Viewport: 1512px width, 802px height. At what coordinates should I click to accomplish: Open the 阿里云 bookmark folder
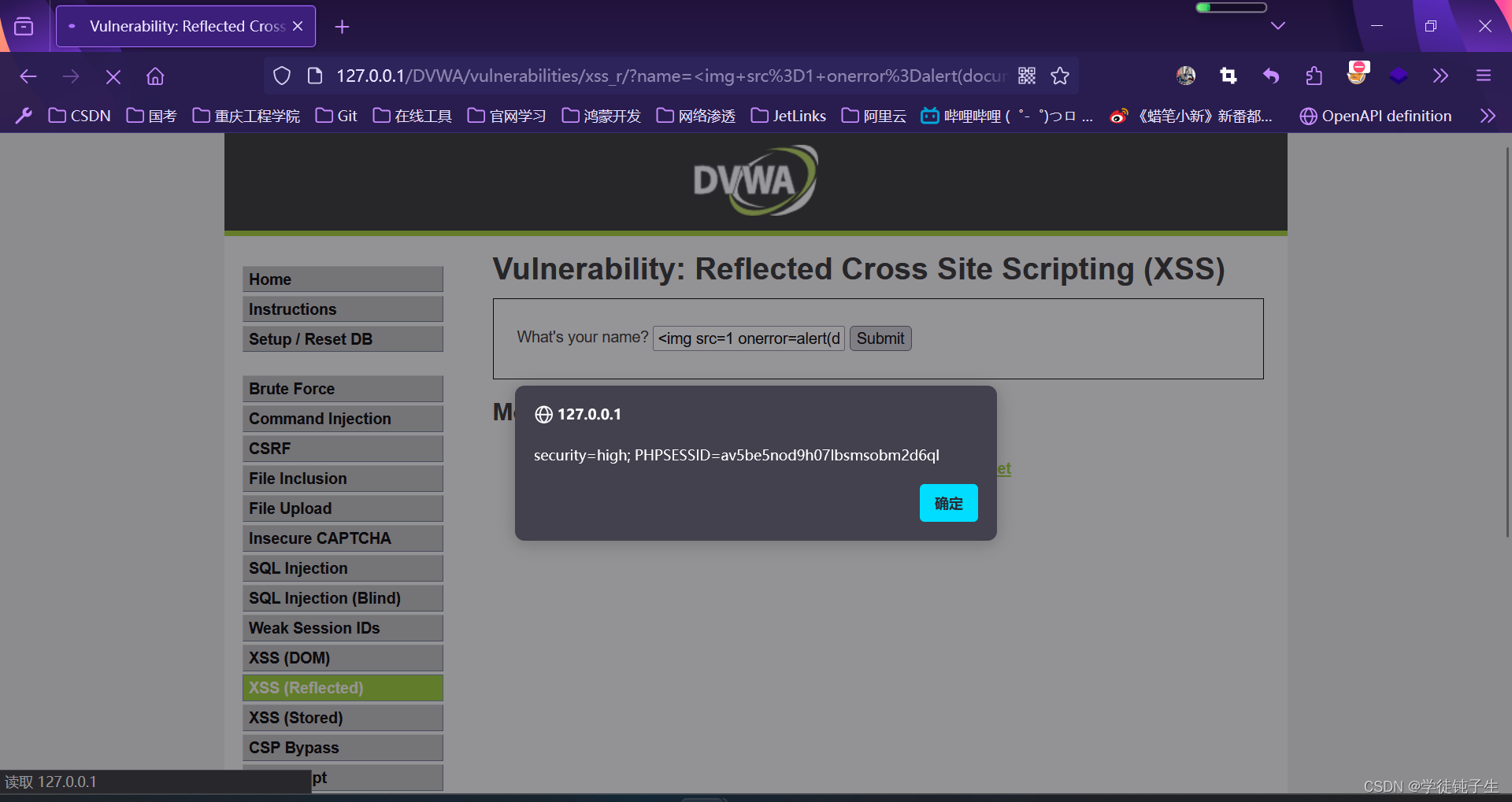(x=874, y=116)
